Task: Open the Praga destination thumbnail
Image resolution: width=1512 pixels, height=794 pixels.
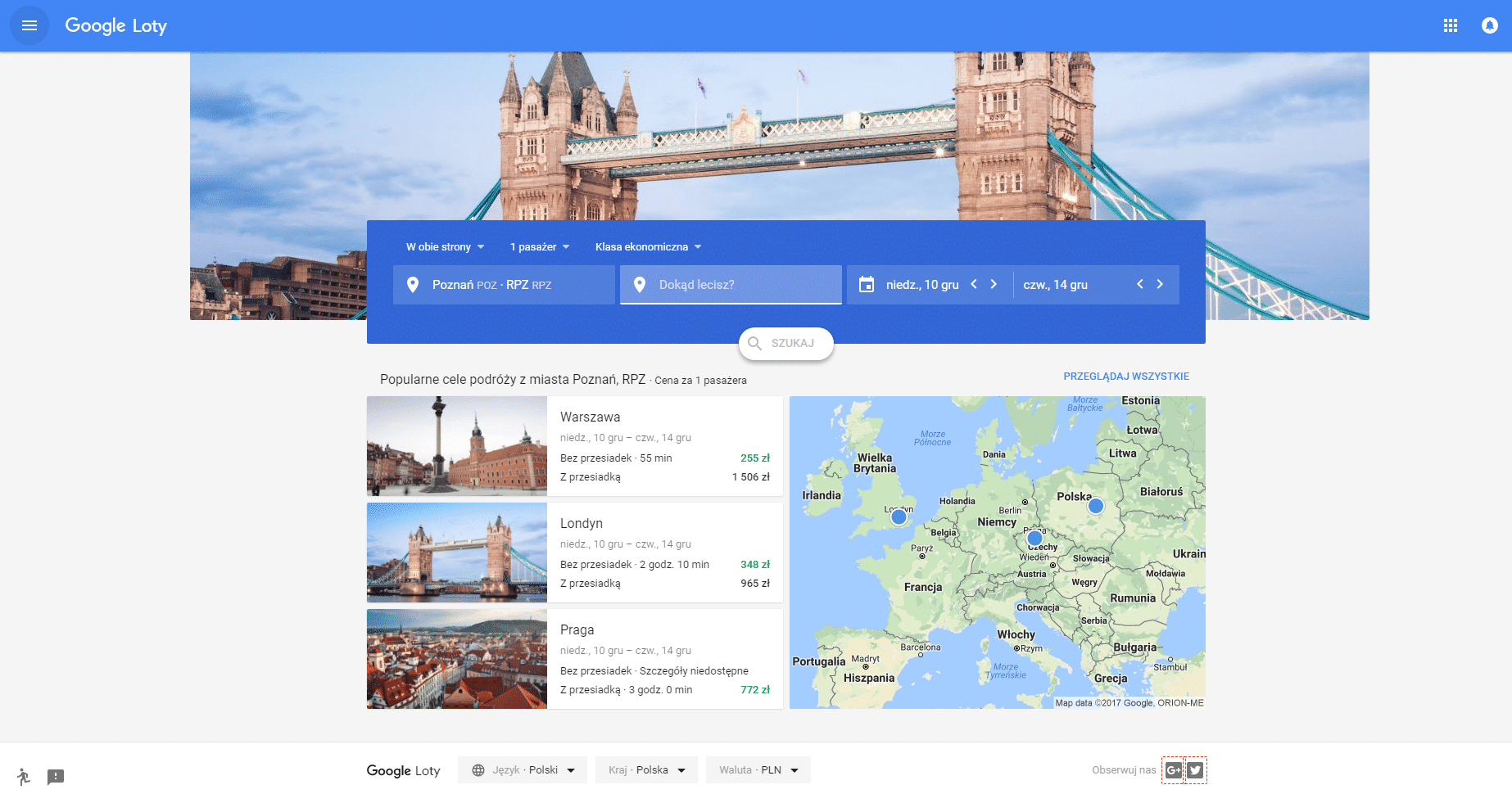Action: click(x=457, y=659)
